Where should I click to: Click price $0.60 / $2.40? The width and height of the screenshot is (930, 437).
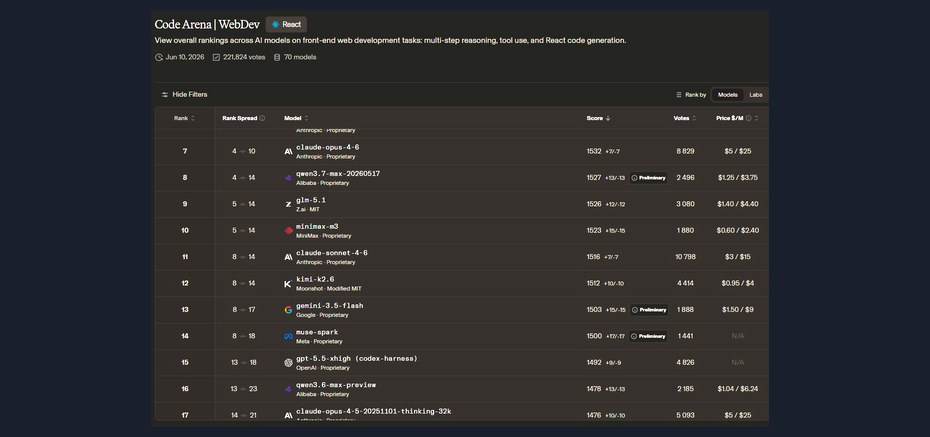tap(737, 230)
